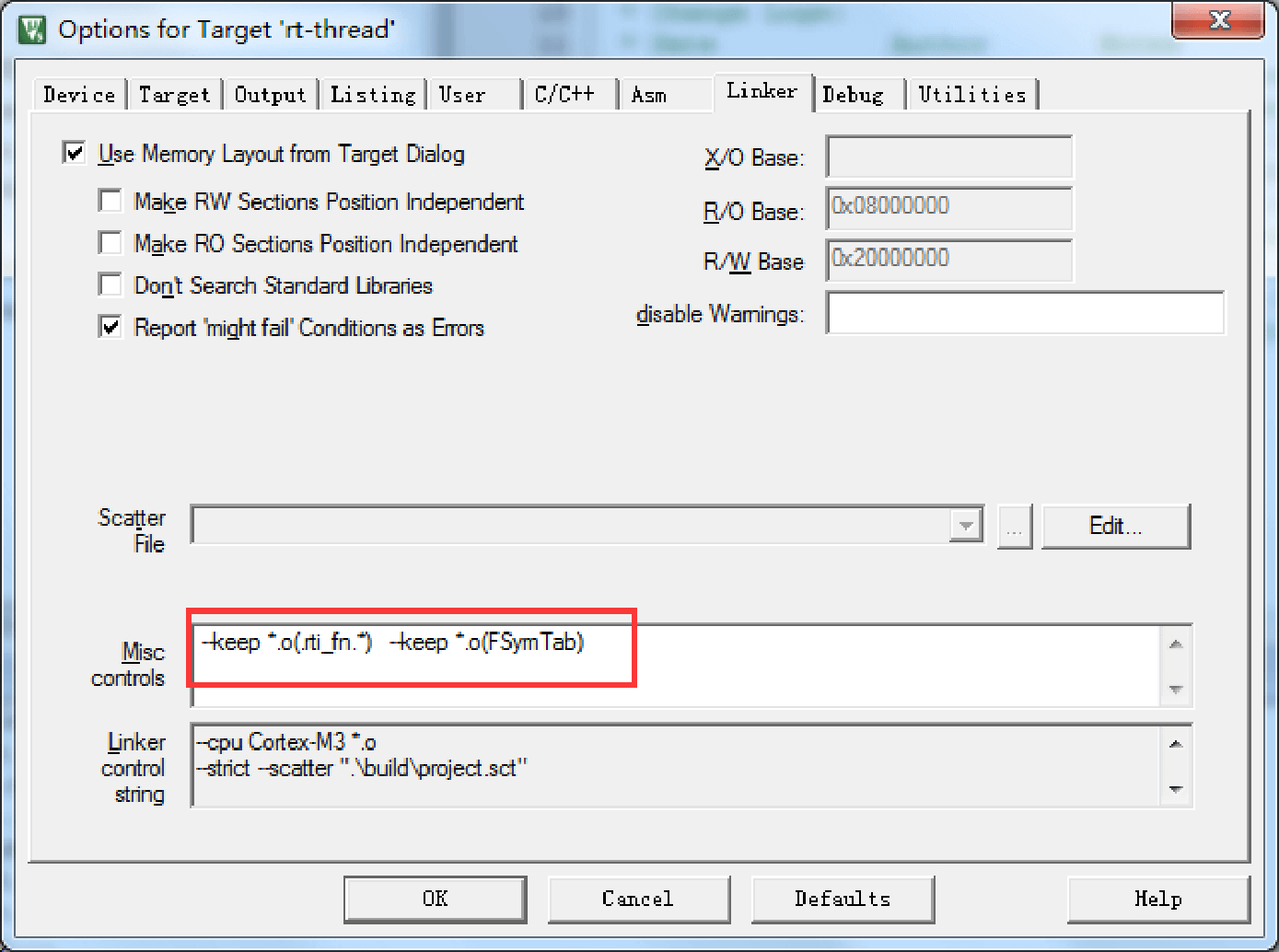Open the Listing tab
This screenshot has height=952, width=1279.
tap(373, 95)
